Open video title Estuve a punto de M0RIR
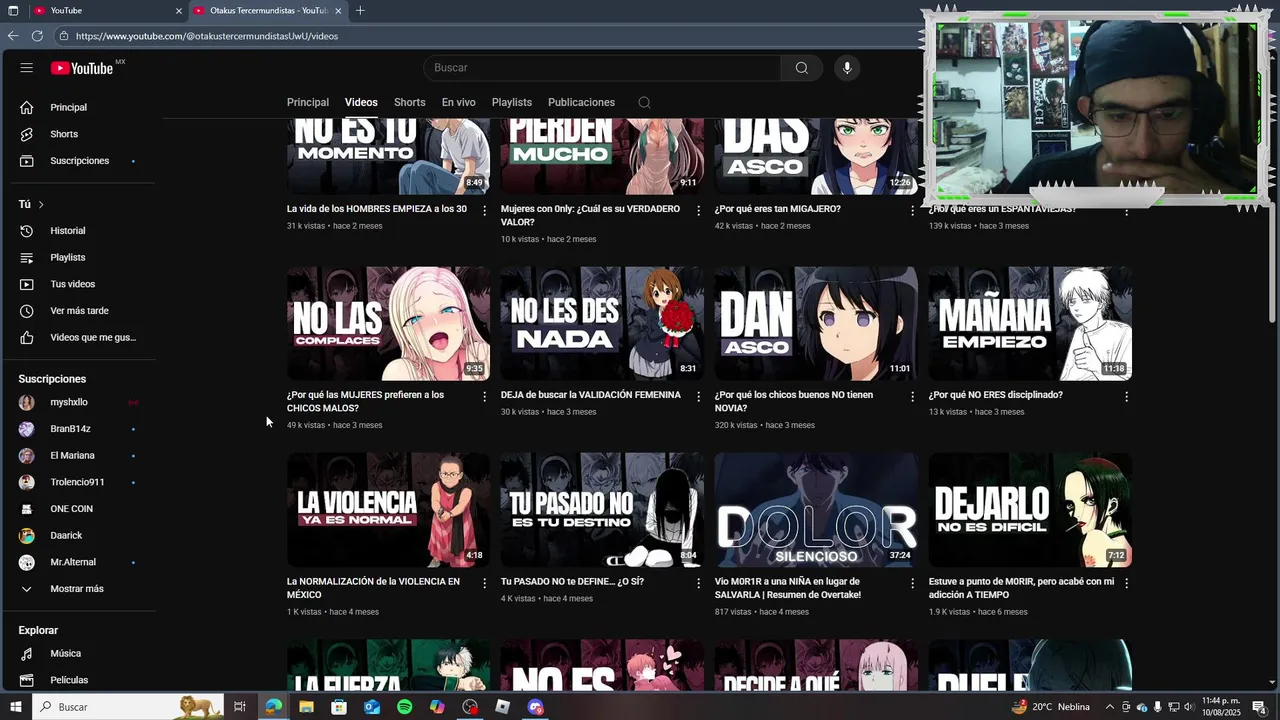Viewport: 1280px width, 720px height. pos(1021,588)
